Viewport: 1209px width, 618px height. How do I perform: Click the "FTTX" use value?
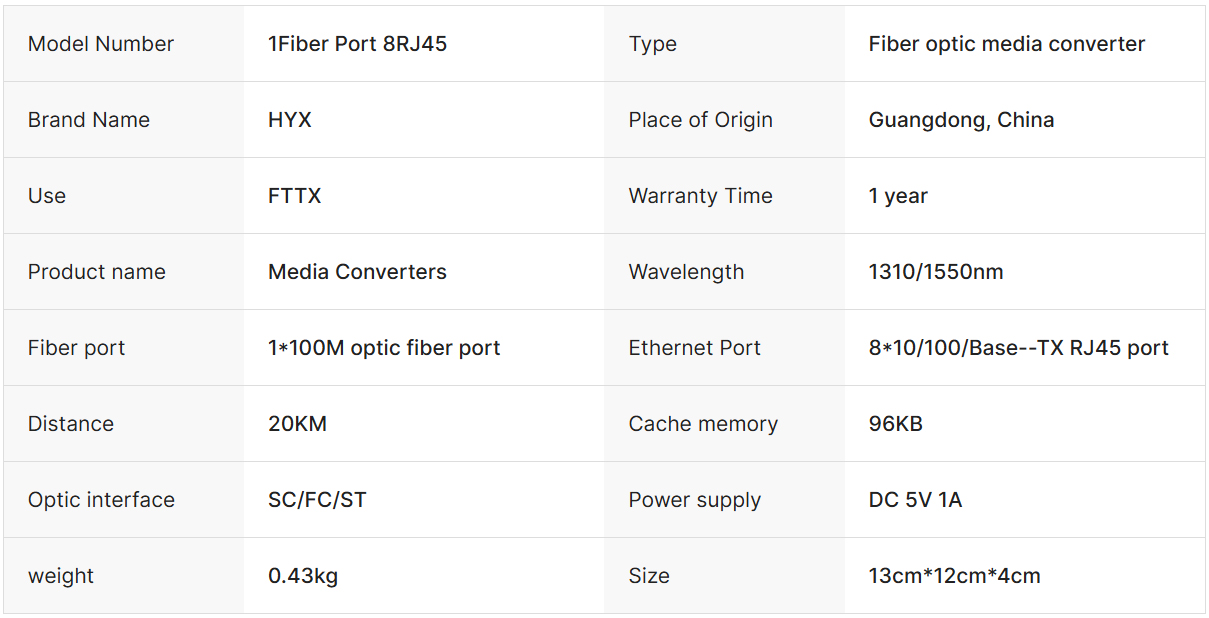click(295, 196)
